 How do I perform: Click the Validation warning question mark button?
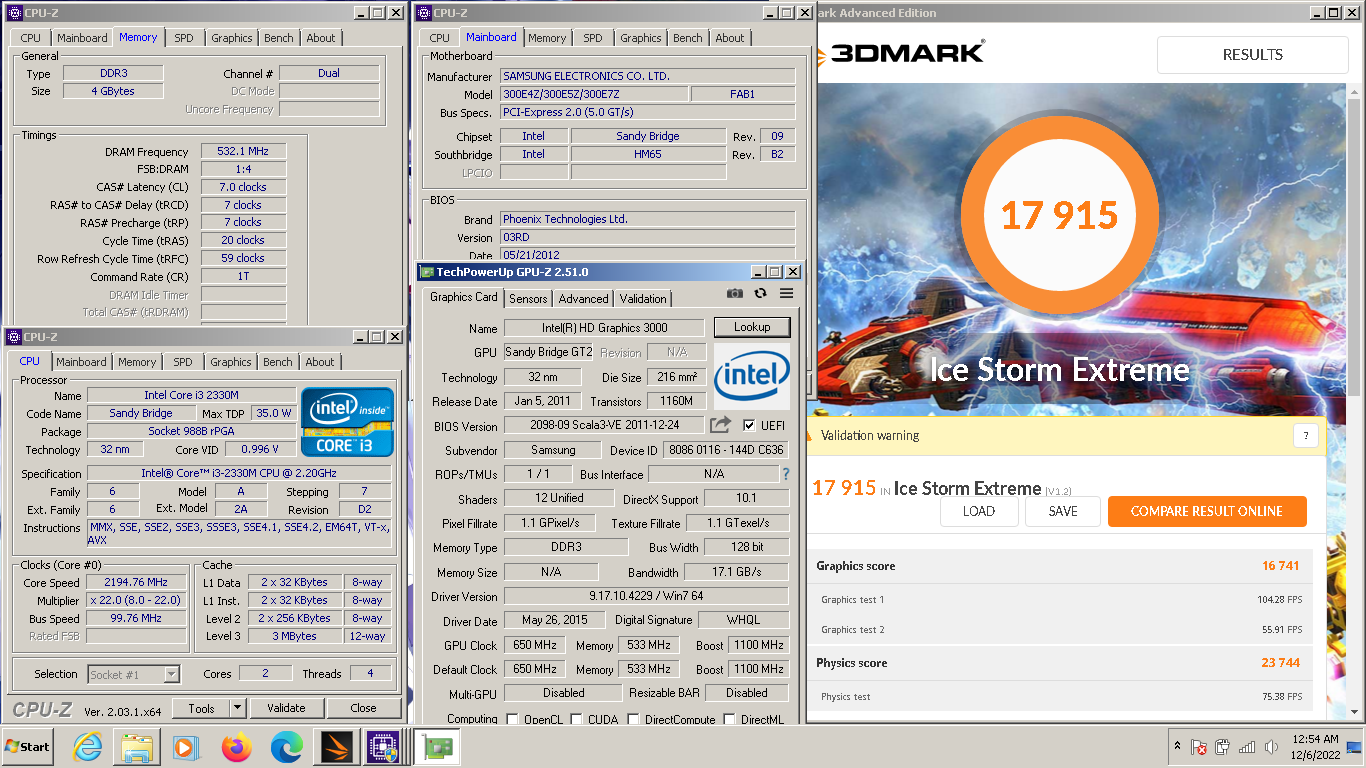1305,436
